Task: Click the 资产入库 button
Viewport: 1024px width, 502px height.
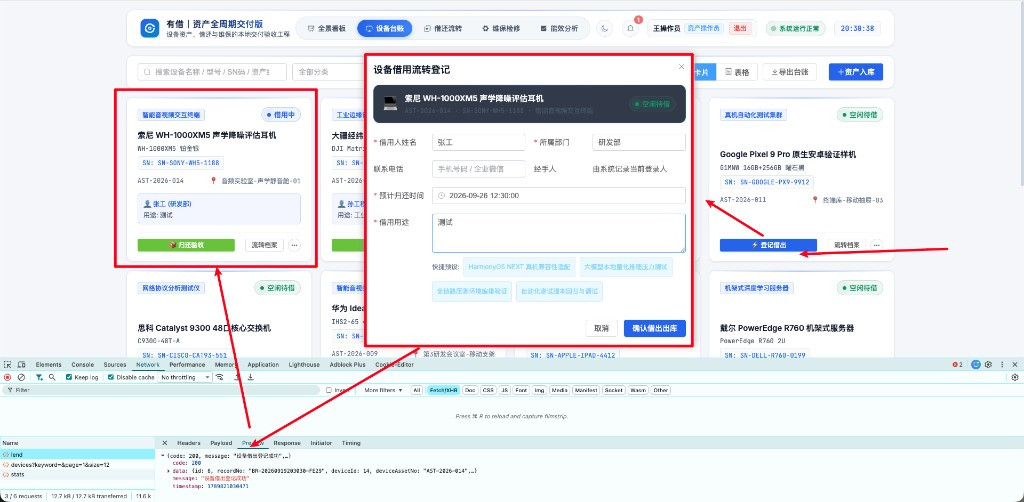Action: click(x=856, y=72)
